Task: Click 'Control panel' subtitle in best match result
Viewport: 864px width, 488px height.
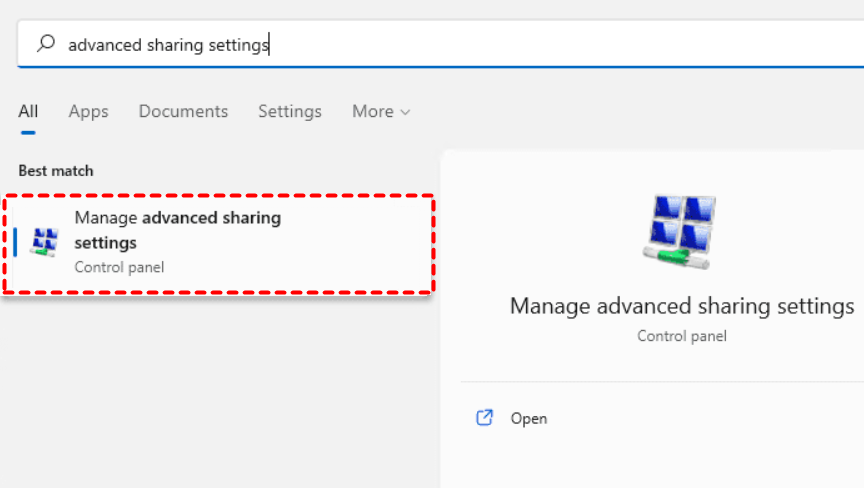Action: pyautogui.click(x=119, y=267)
